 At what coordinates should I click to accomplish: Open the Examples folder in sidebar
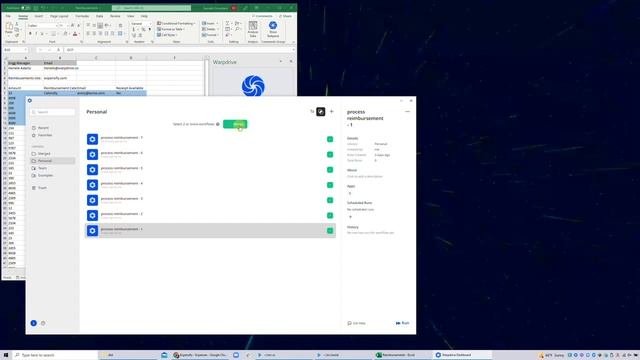(x=42, y=176)
